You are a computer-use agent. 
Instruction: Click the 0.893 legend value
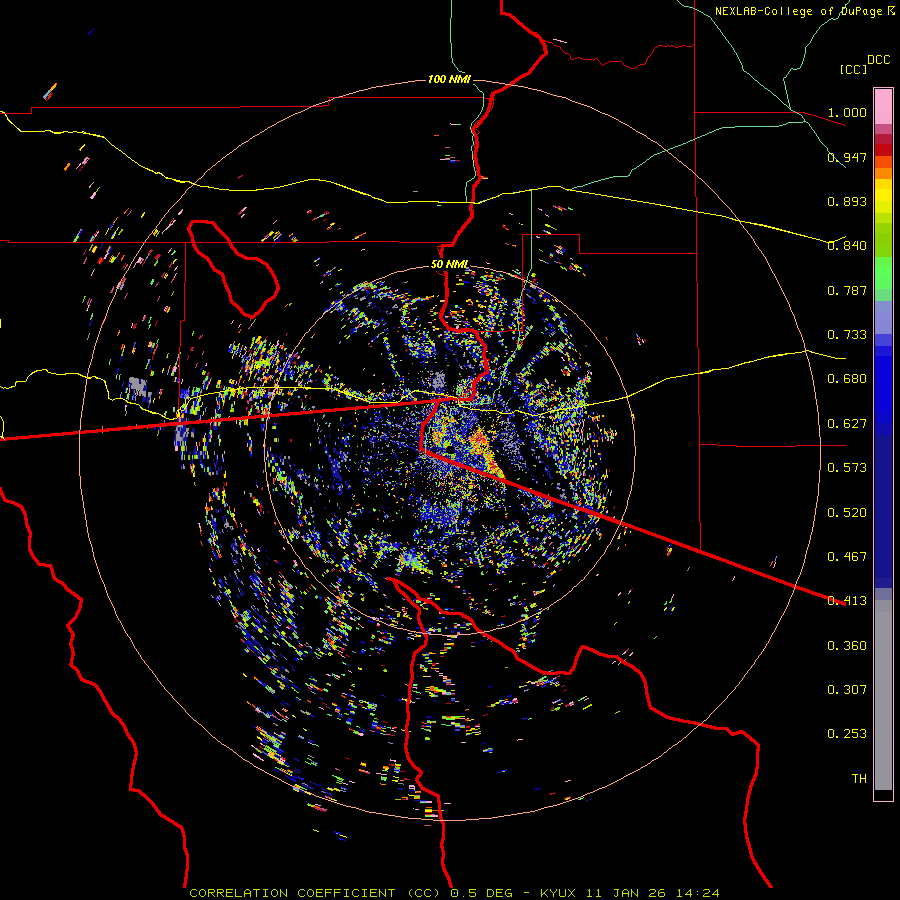[x=847, y=201]
